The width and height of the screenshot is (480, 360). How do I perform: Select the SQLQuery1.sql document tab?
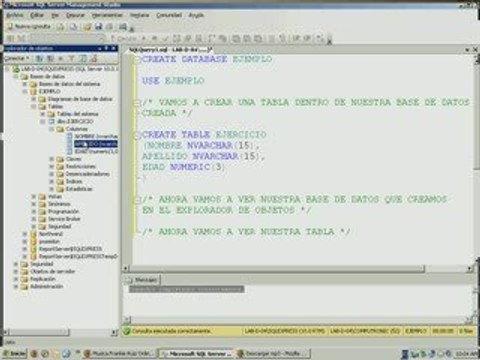pos(170,50)
